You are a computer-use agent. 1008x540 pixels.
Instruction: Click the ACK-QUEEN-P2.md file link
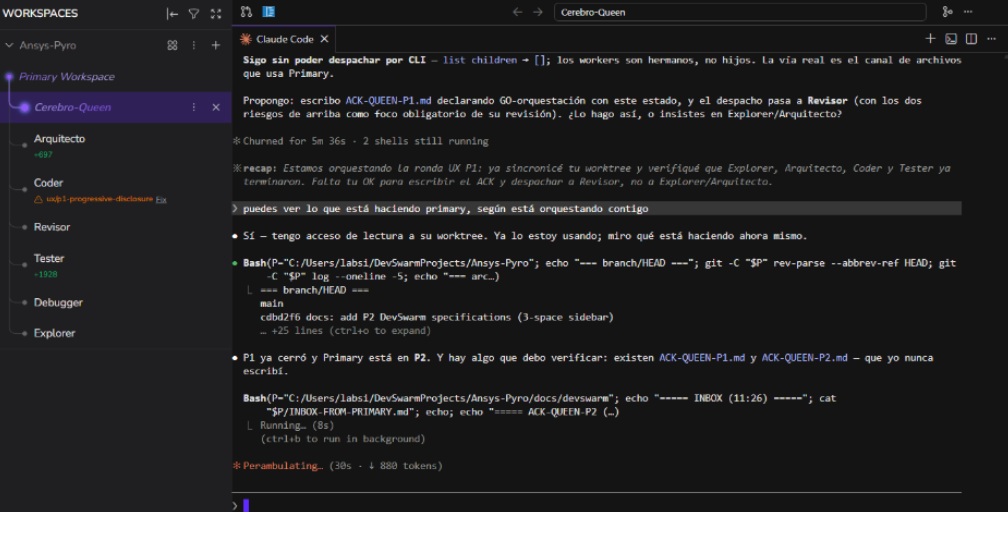click(804, 357)
